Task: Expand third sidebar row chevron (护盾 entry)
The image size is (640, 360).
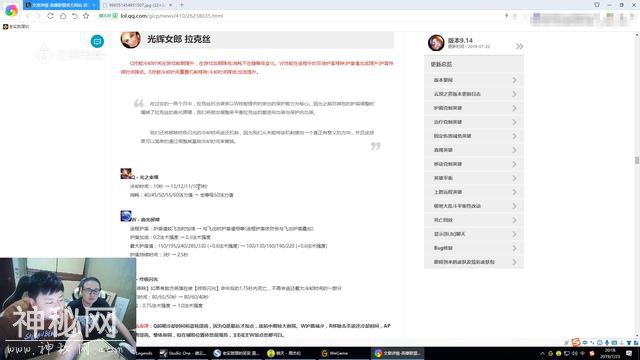Action: [514, 108]
